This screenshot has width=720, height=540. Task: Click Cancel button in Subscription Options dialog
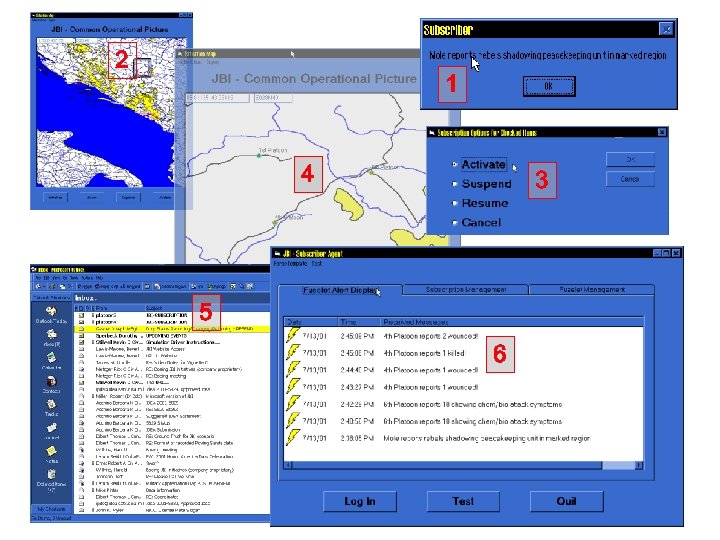click(x=630, y=179)
